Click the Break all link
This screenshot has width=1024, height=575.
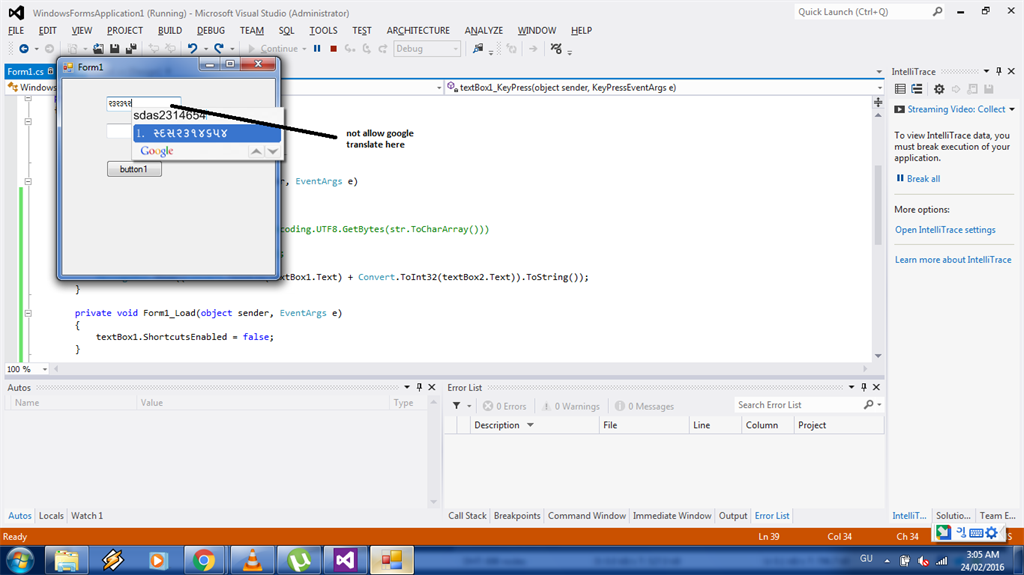tap(923, 179)
